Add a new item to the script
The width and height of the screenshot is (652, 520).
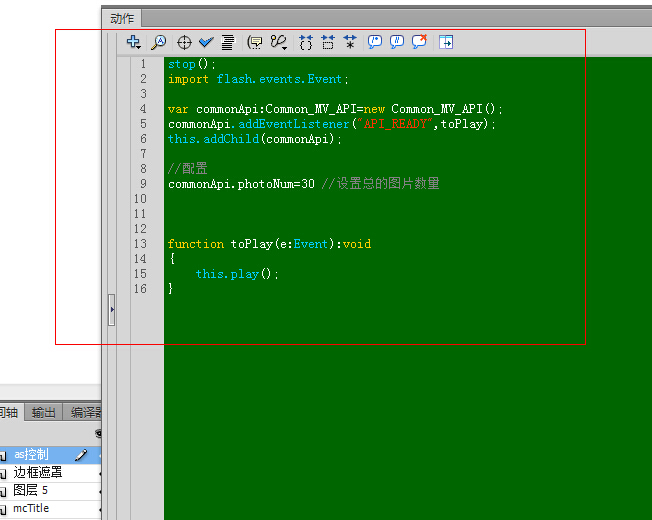133,42
